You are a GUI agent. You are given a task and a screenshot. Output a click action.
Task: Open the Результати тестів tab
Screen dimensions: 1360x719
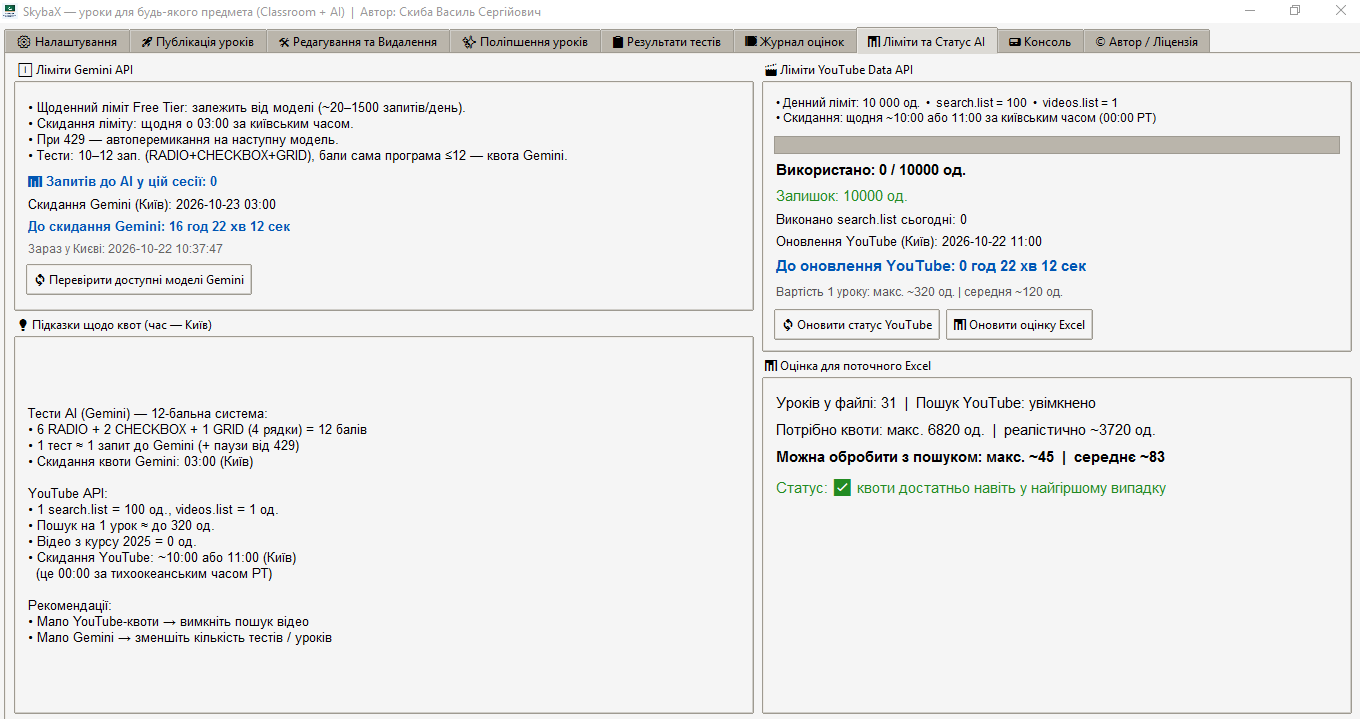pyautogui.click(x=666, y=42)
